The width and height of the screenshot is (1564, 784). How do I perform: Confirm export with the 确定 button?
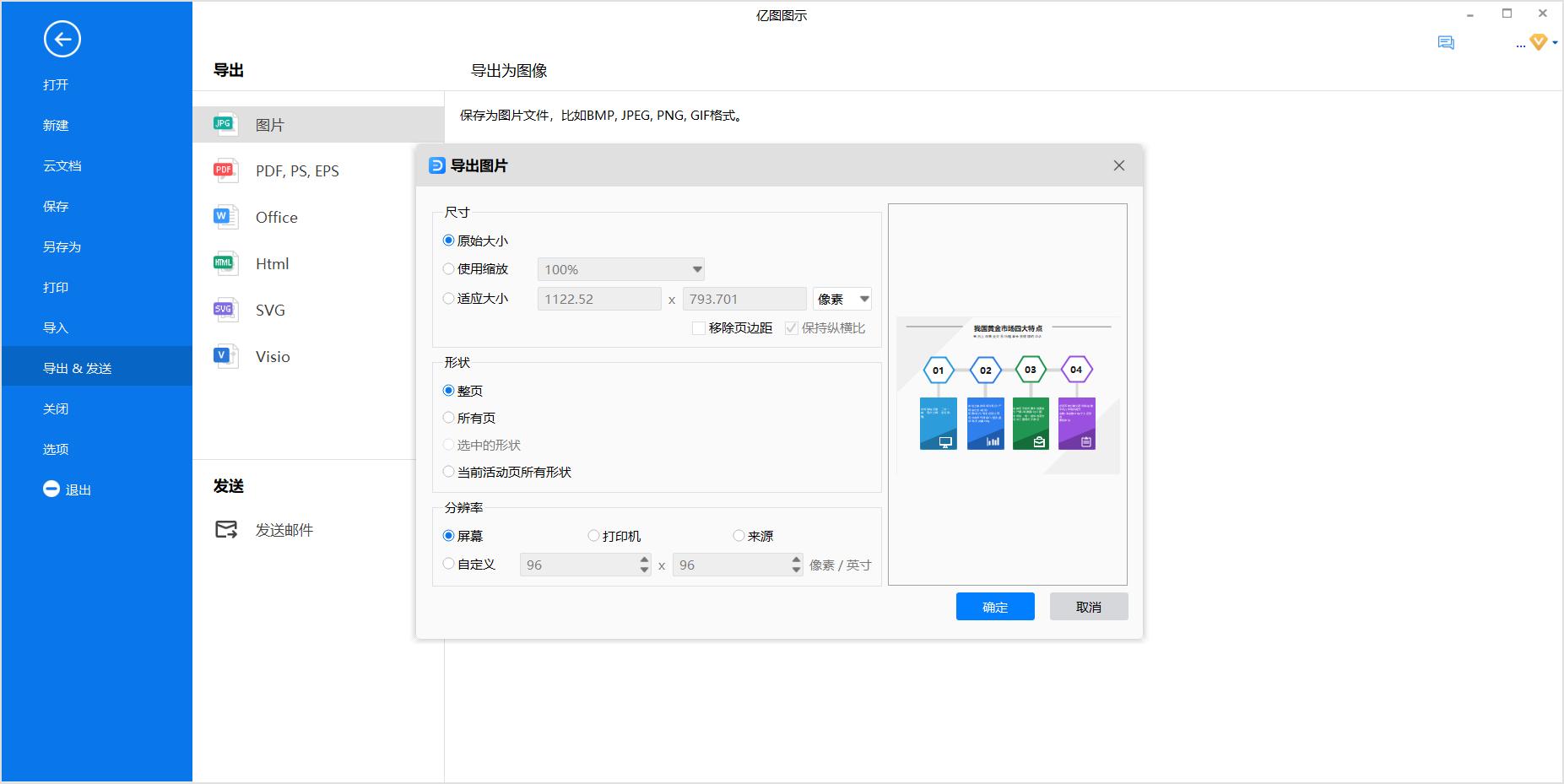(994, 606)
